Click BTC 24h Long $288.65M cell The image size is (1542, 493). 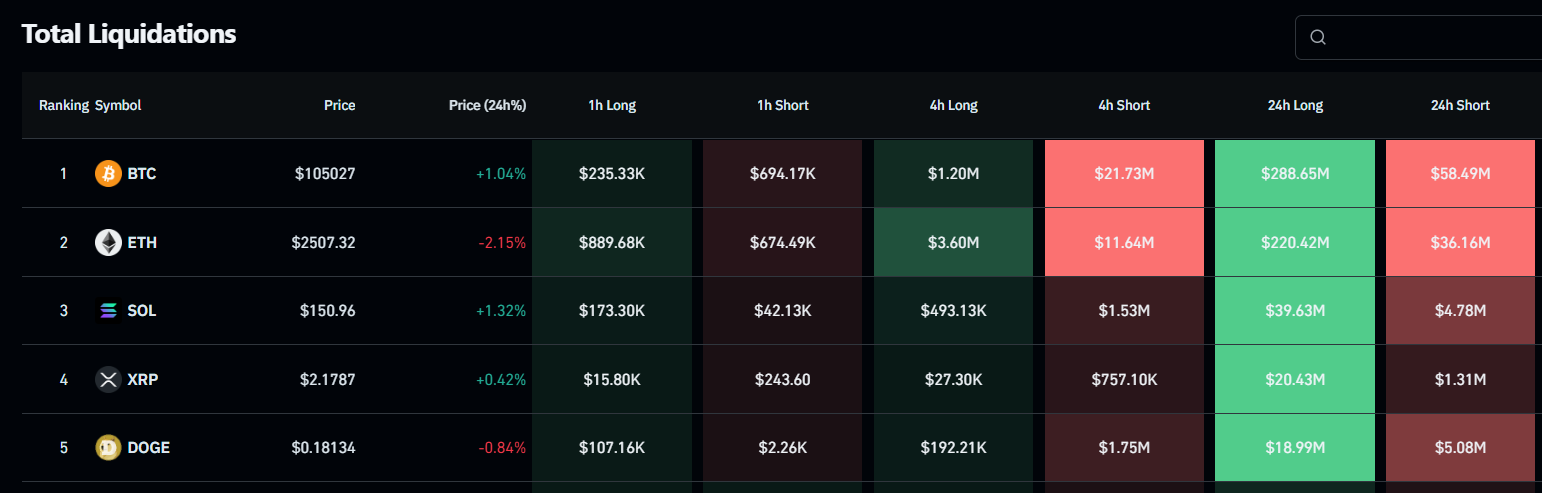(x=1295, y=174)
